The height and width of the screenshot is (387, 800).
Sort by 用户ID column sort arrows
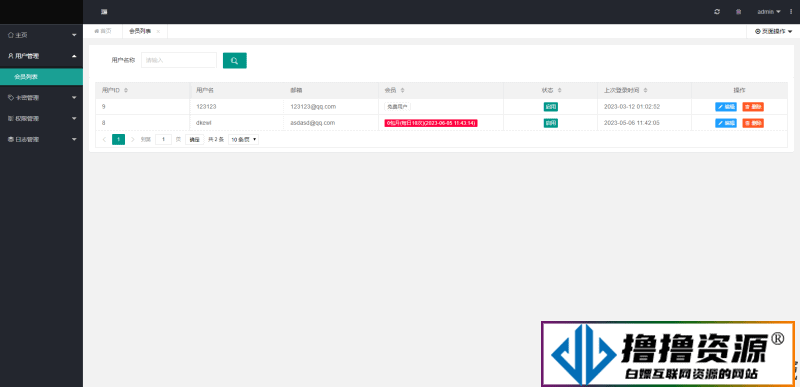pyautogui.click(x=126, y=90)
